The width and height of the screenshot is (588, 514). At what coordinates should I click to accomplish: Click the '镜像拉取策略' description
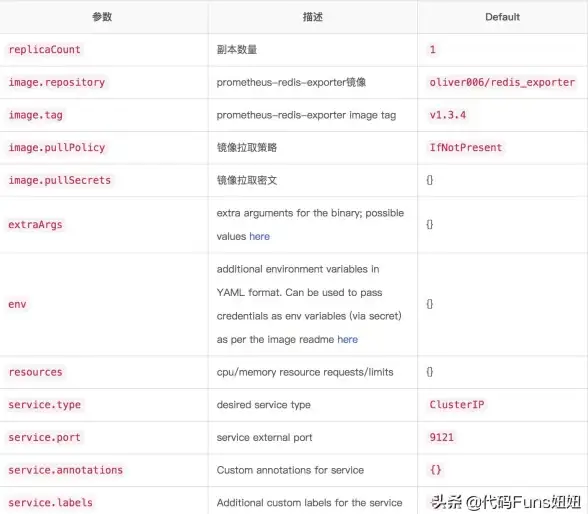(x=247, y=148)
